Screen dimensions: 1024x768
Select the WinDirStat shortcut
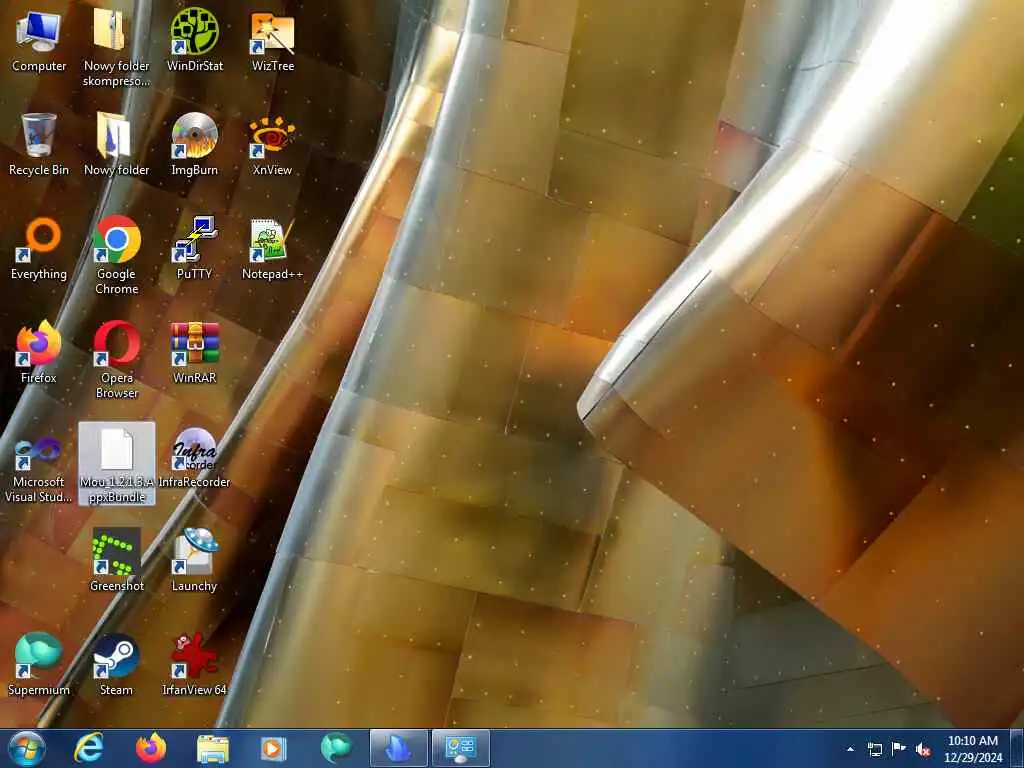click(x=195, y=40)
